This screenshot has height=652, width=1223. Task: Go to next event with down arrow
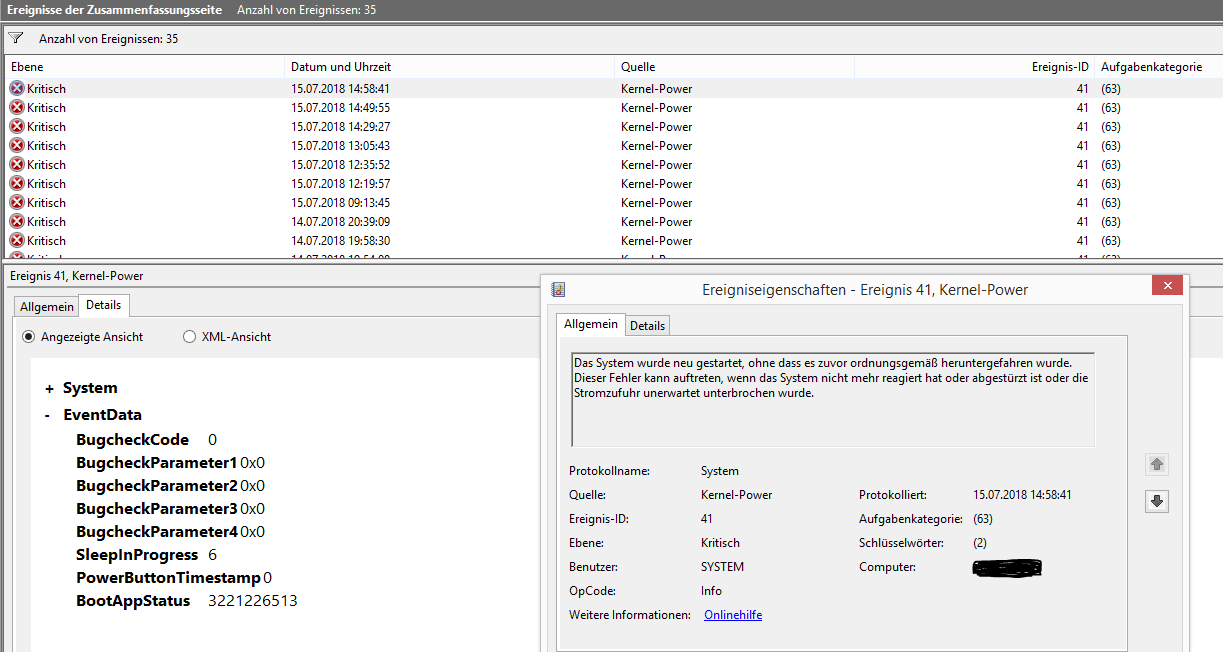pyautogui.click(x=1157, y=501)
